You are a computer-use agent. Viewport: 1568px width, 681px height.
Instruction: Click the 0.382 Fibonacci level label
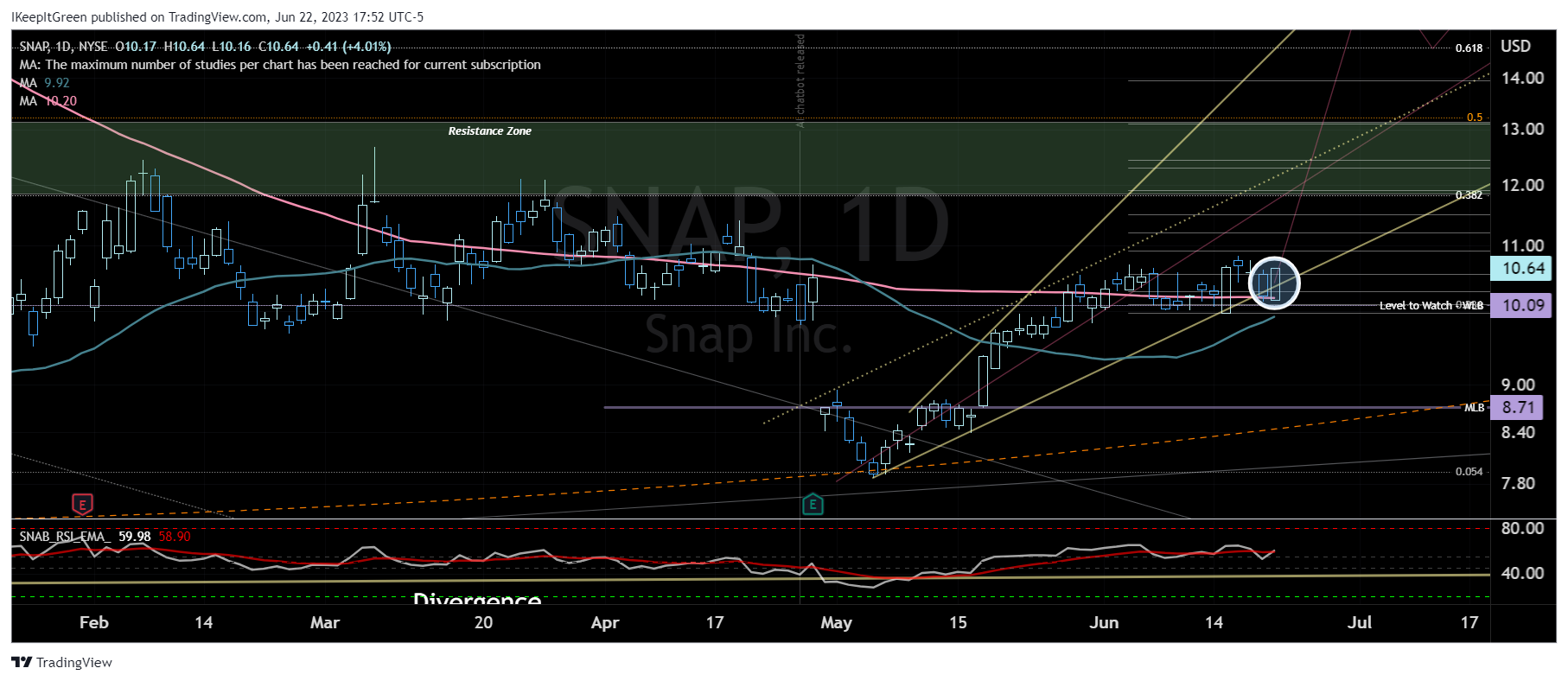pyautogui.click(x=1469, y=195)
